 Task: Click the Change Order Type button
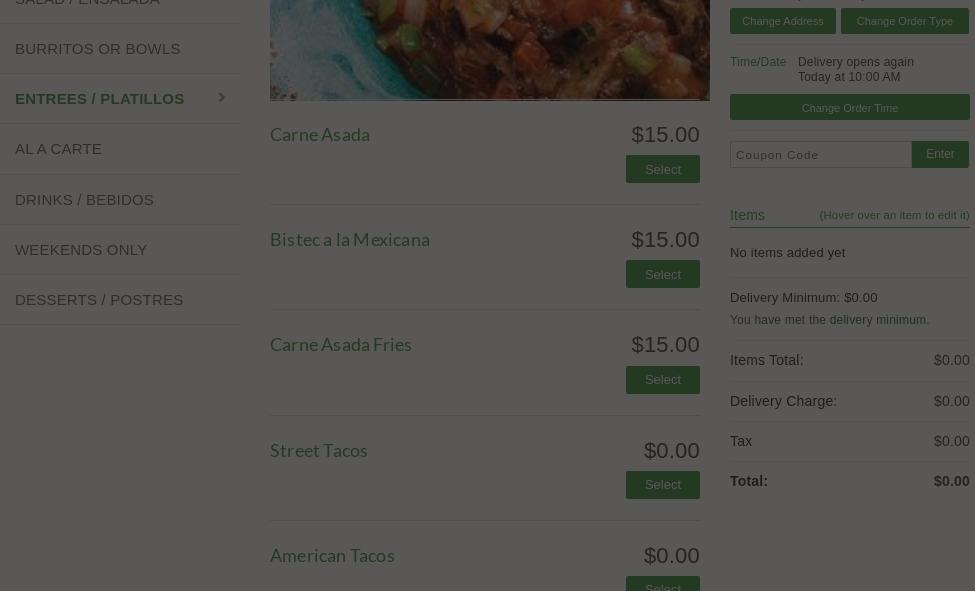tap(904, 21)
